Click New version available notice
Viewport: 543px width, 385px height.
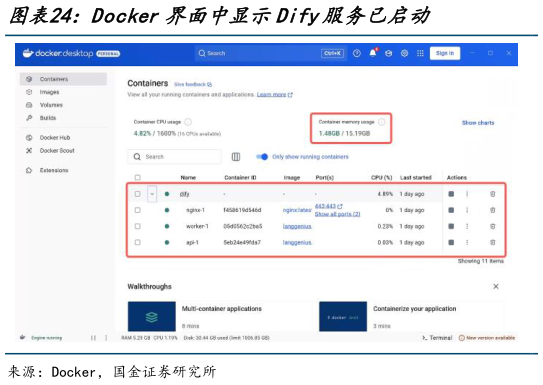point(487,338)
